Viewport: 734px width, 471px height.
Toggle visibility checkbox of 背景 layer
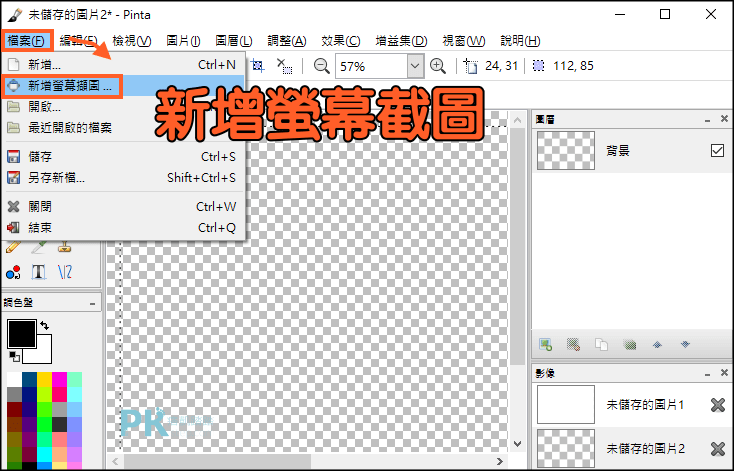tap(717, 151)
